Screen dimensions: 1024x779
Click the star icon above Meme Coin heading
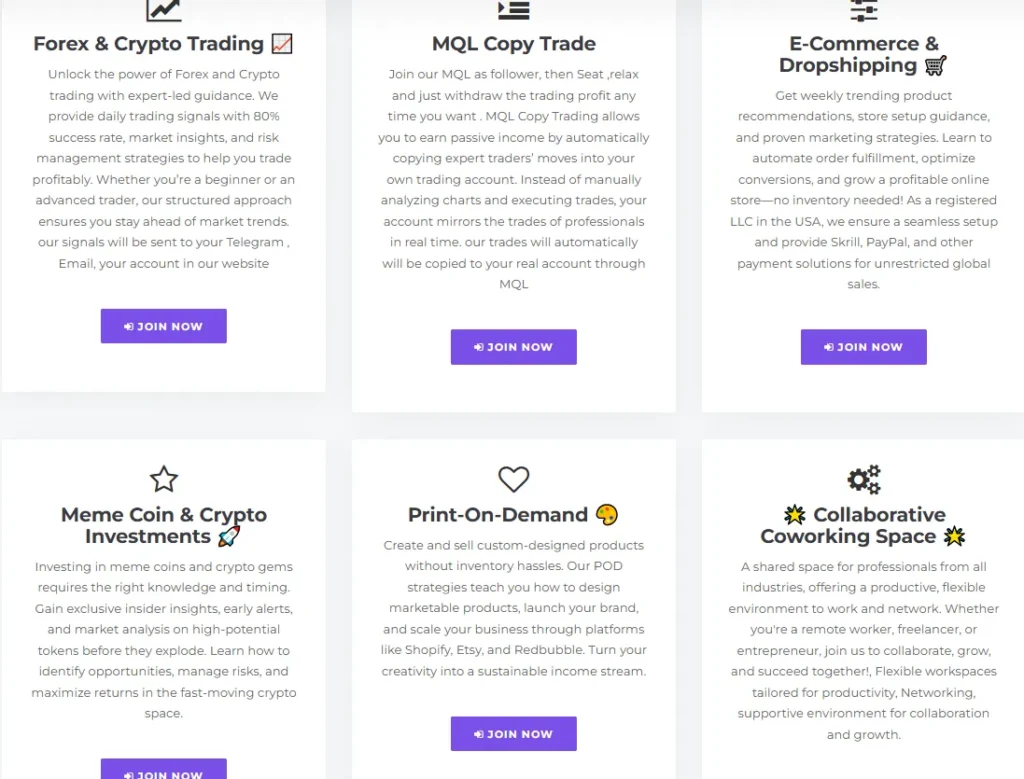coord(164,479)
